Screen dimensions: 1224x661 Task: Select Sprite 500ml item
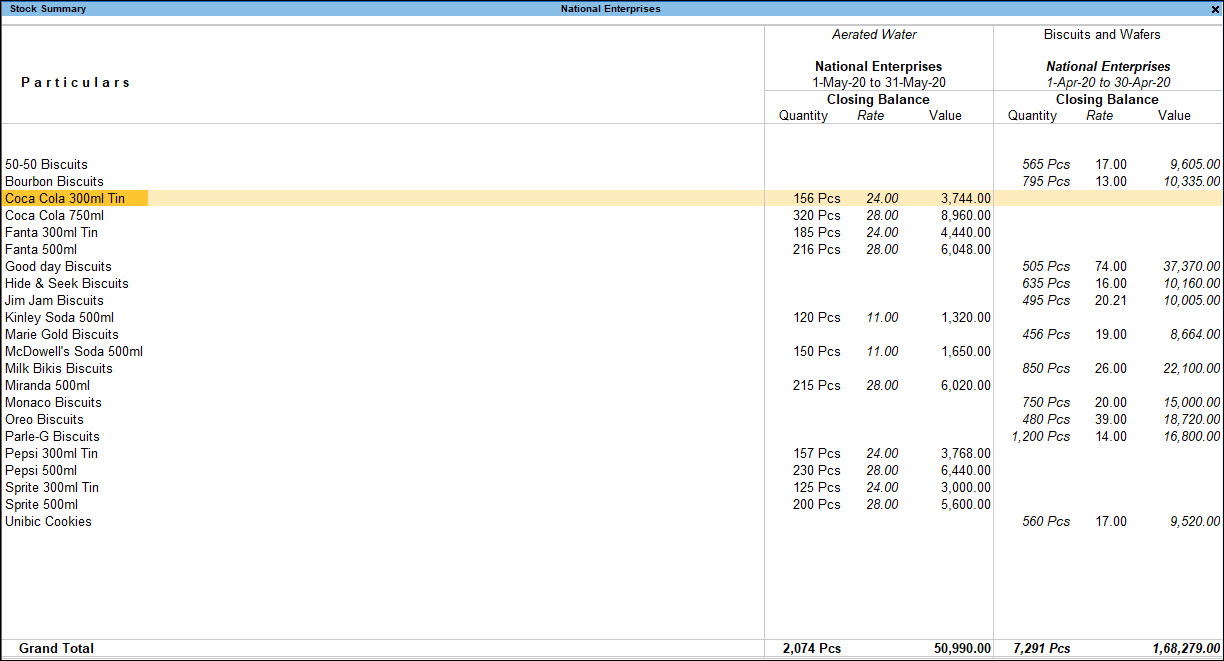(41, 504)
